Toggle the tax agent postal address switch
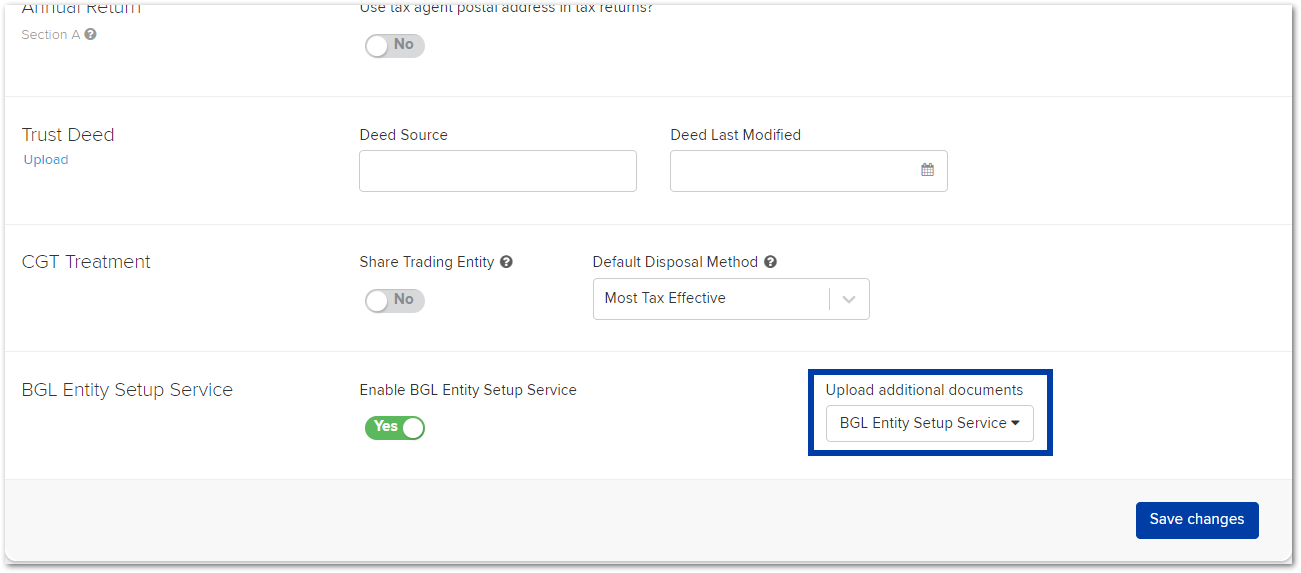 click(394, 45)
